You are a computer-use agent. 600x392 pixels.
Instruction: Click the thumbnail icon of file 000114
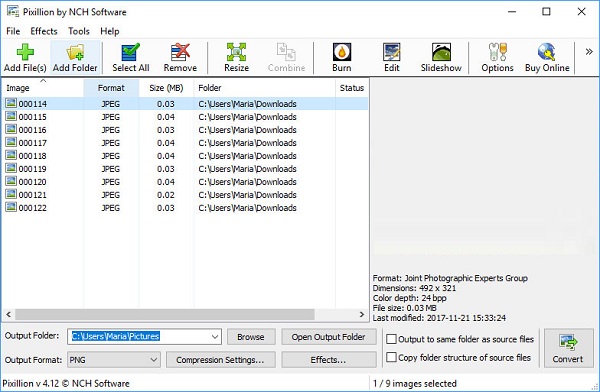11,103
